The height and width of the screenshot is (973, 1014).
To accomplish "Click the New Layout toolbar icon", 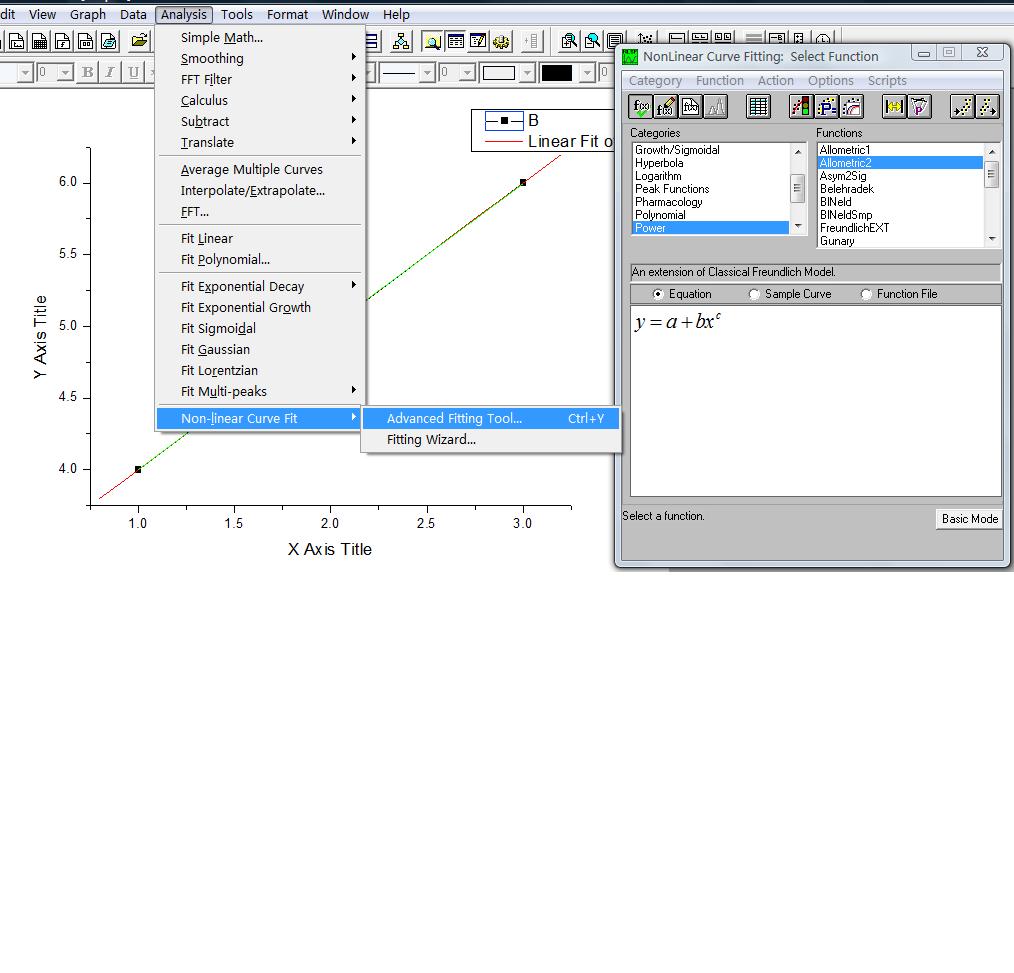I will pos(85,42).
